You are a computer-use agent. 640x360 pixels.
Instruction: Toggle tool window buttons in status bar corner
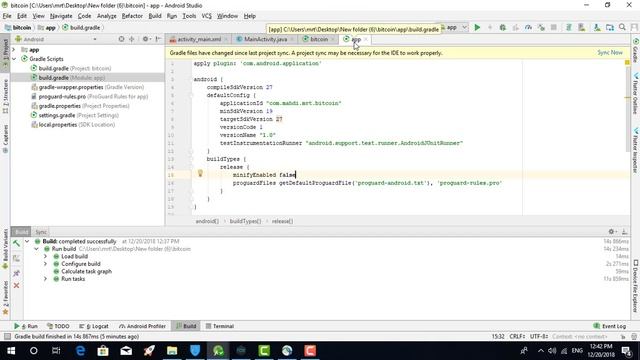(7, 336)
